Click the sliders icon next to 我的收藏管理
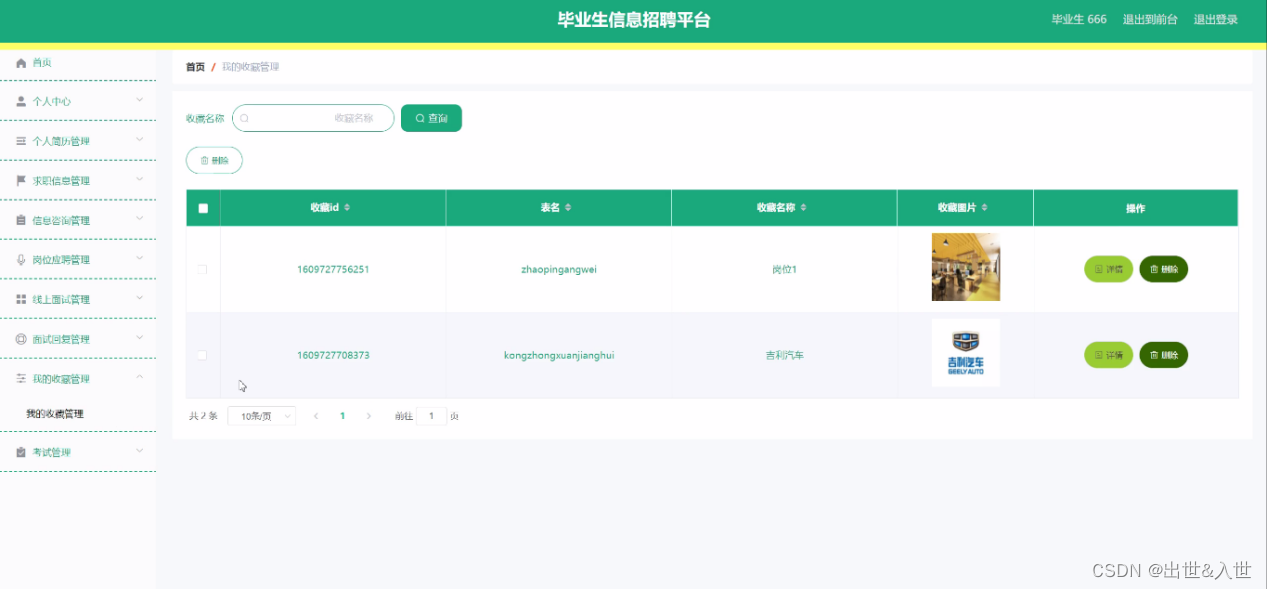 point(21,379)
